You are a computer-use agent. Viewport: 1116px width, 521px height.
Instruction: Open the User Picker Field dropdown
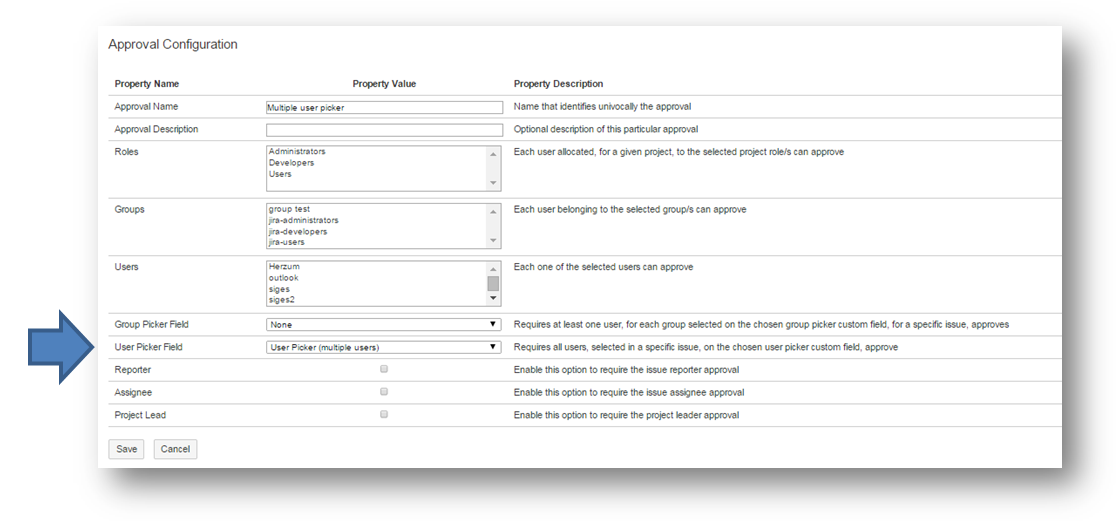[x=384, y=347]
